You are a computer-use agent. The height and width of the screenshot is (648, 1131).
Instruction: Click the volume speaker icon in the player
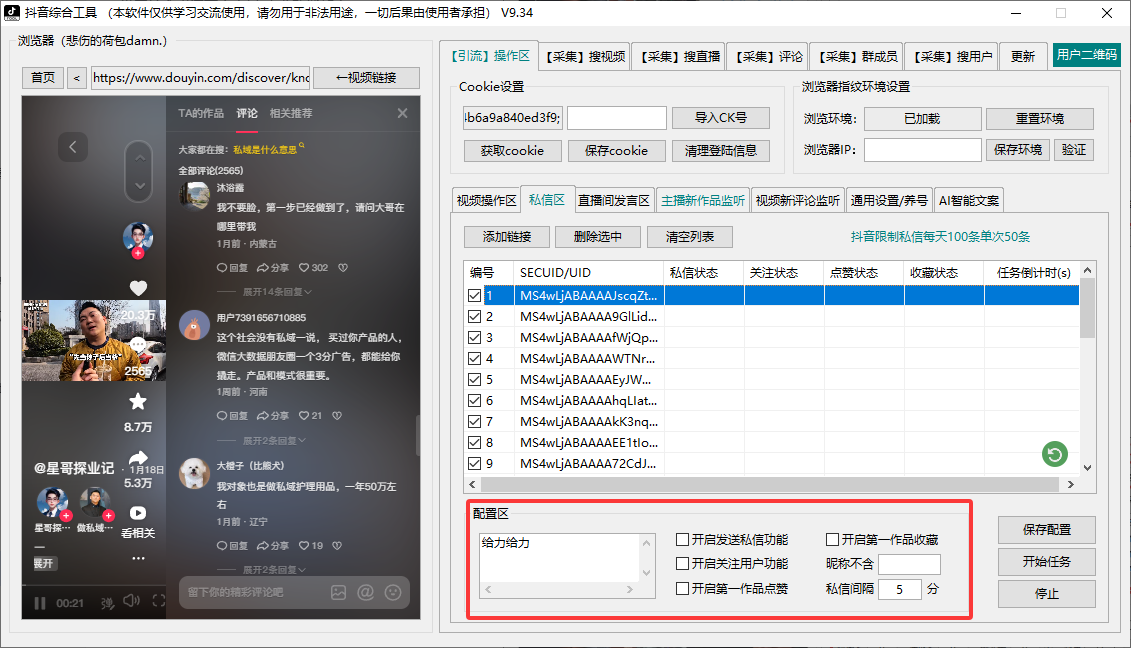pos(131,601)
